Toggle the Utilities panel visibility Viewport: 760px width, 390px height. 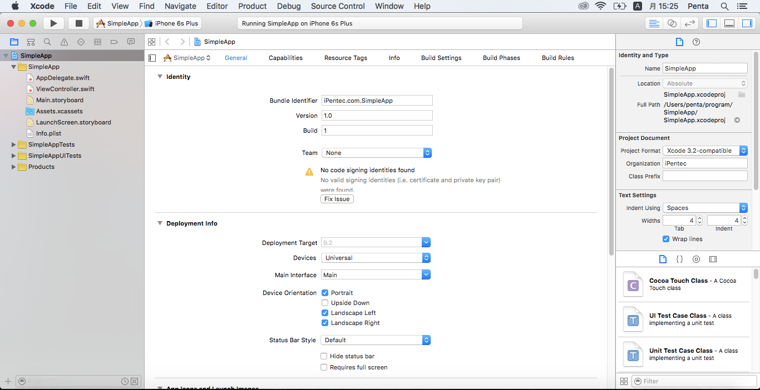click(x=746, y=23)
